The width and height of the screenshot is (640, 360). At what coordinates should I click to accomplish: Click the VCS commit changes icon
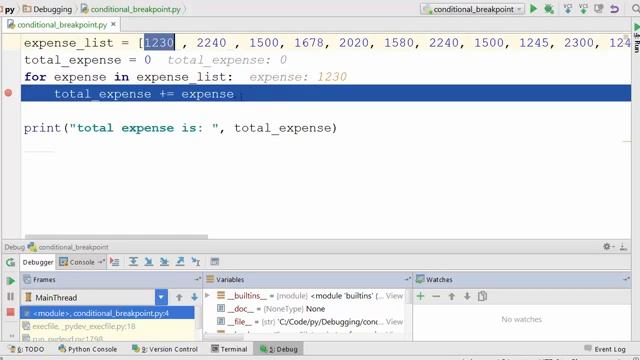pyautogui.click(x=583, y=9)
